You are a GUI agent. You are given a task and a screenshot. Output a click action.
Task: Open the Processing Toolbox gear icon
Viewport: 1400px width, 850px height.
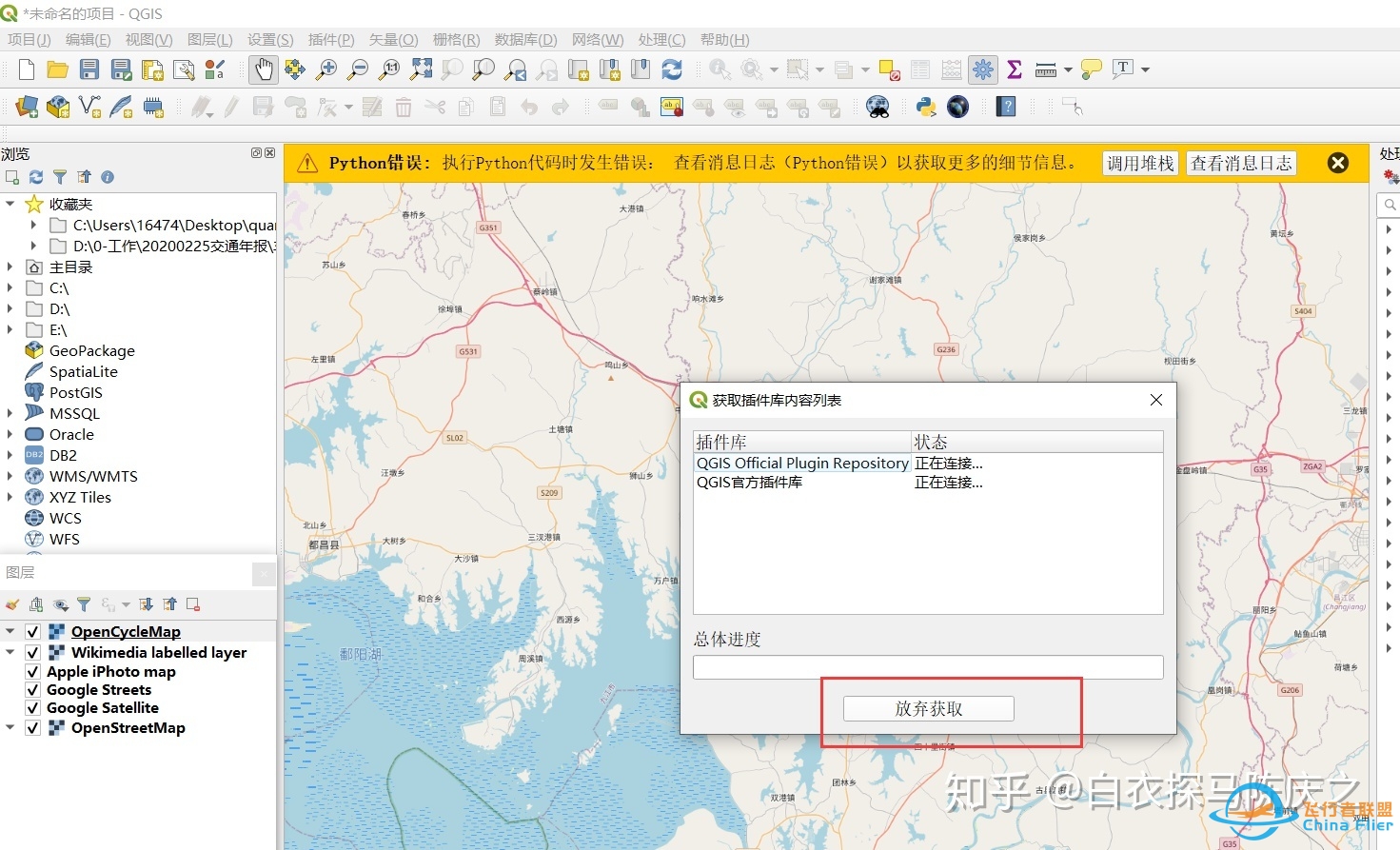pyautogui.click(x=983, y=69)
